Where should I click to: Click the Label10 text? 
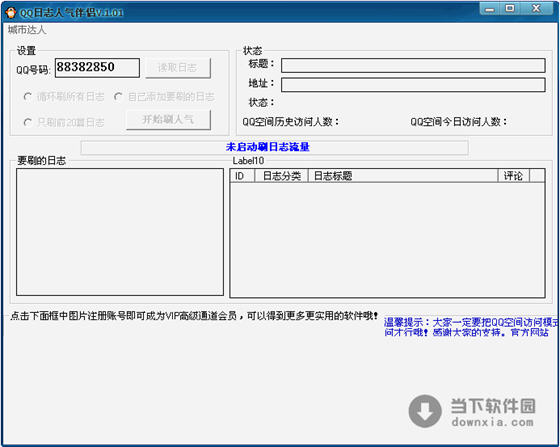pyautogui.click(x=248, y=161)
